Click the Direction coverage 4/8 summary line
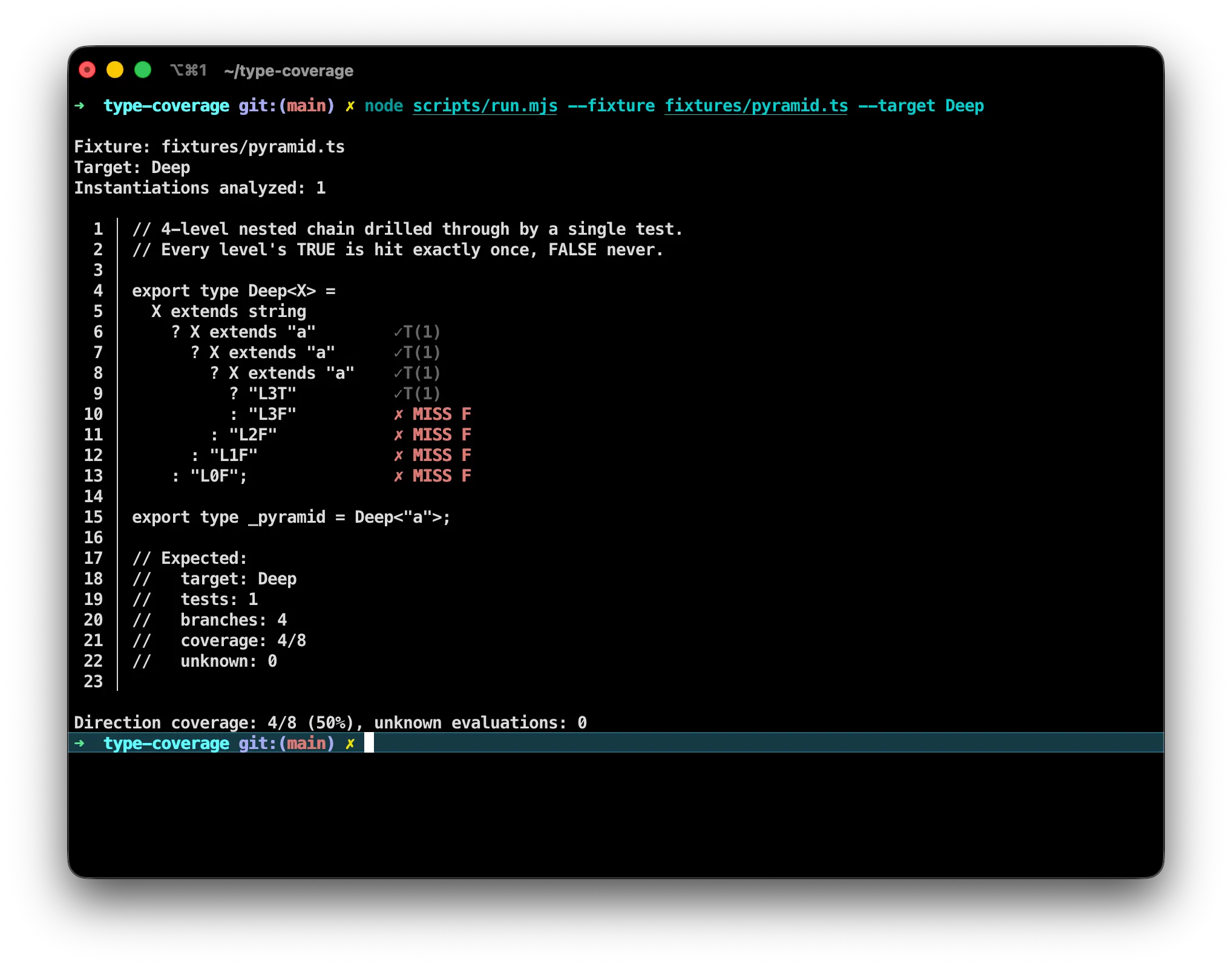1232x968 pixels. coord(330,723)
